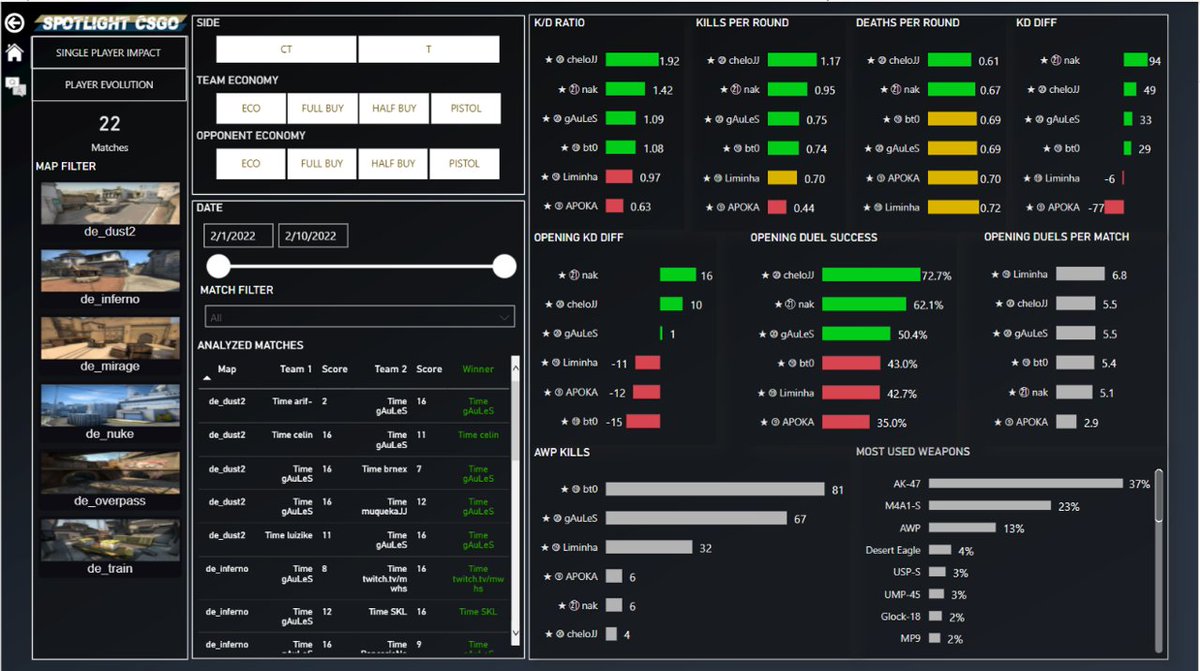Click scroll up arrow in matches table
The height and width of the screenshot is (671, 1200).
(x=516, y=368)
